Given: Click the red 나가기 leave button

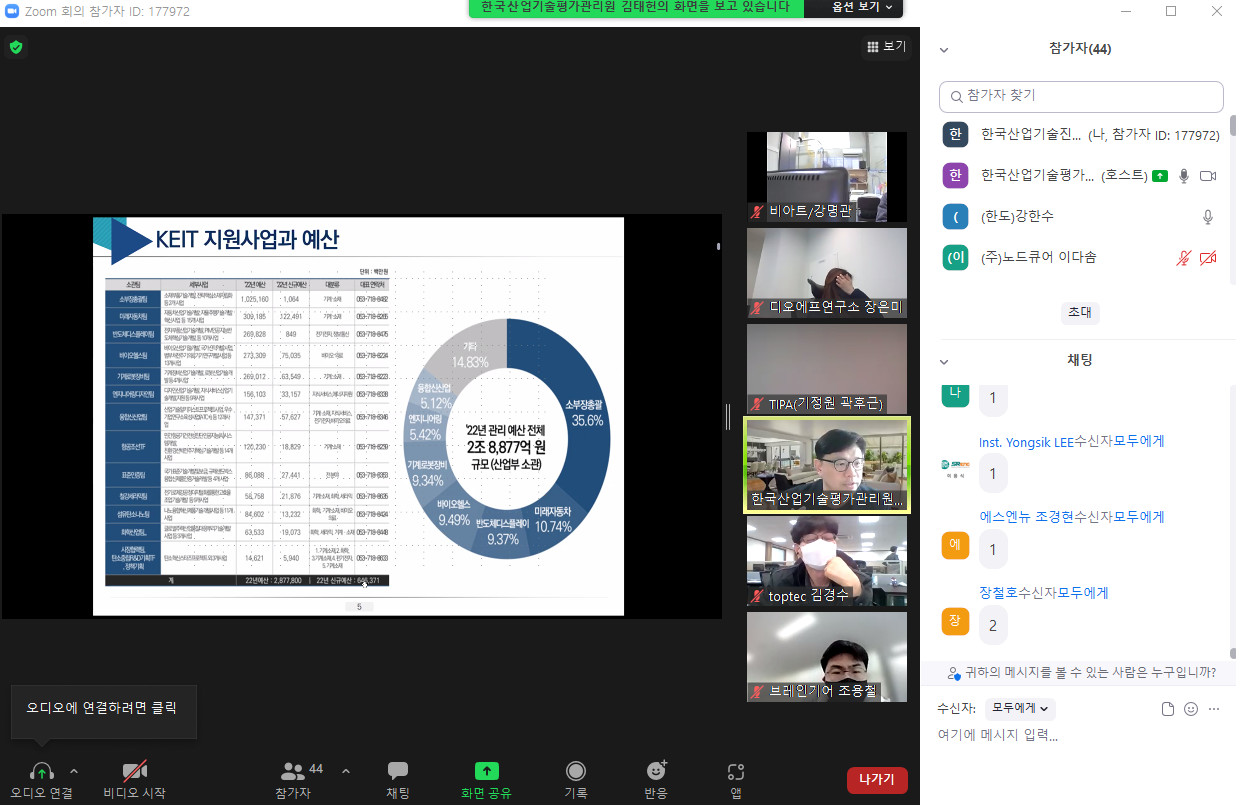Looking at the screenshot, I should (x=877, y=780).
